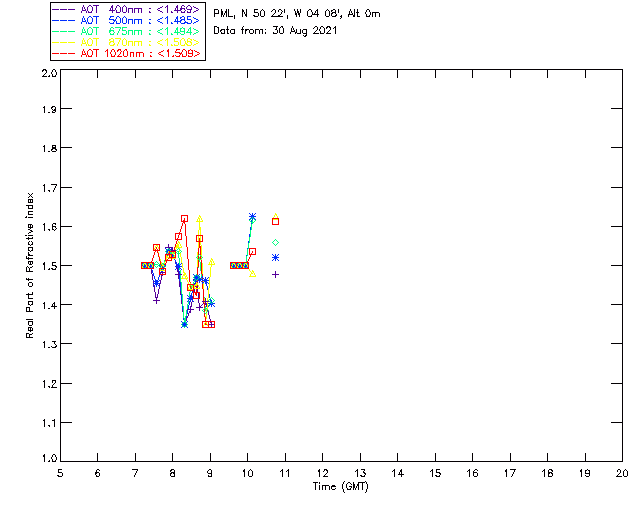Click the x-axis tick label 19
This screenshot has width=640, height=512.
(x=585, y=473)
